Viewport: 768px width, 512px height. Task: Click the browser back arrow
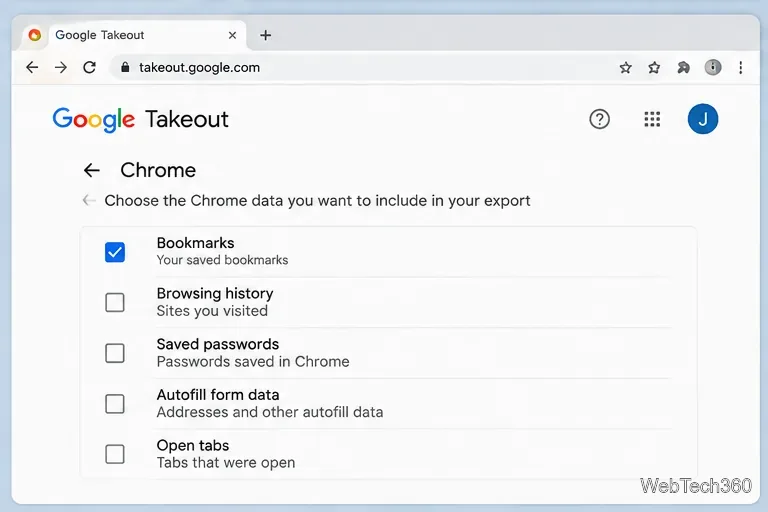tap(32, 67)
